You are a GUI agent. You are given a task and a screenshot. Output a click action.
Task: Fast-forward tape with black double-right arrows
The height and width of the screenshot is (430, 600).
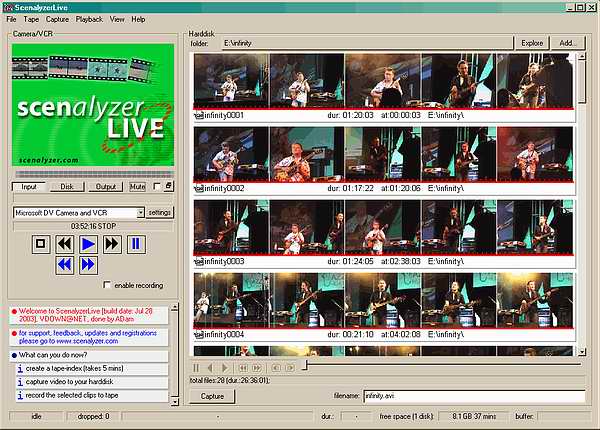point(112,244)
